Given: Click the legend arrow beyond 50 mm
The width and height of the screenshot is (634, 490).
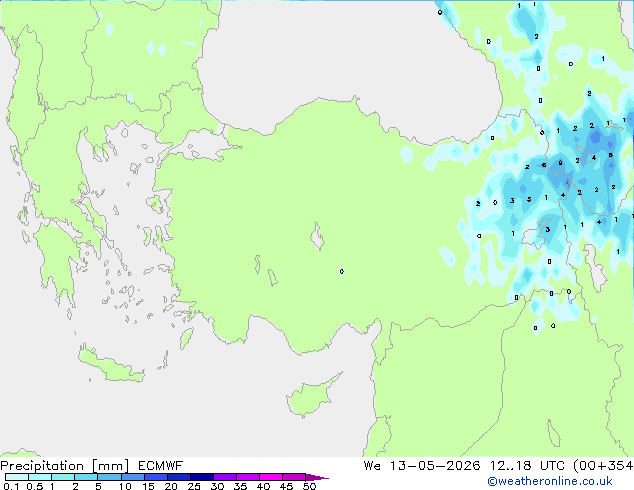Looking at the screenshot, I should [317, 477].
